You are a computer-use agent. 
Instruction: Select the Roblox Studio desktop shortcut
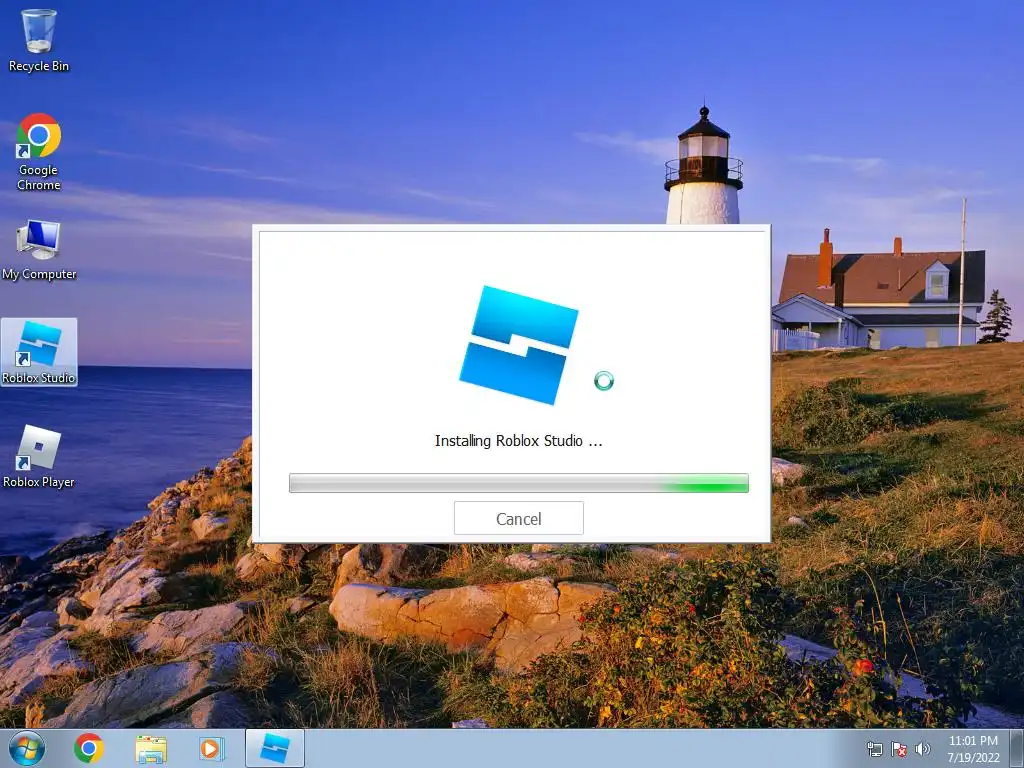pyautogui.click(x=39, y=353)
